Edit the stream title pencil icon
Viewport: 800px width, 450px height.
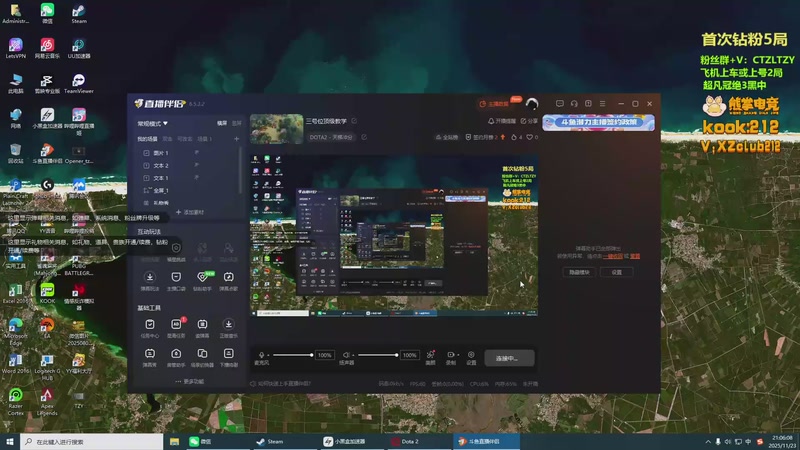click(x=354, y=121)
